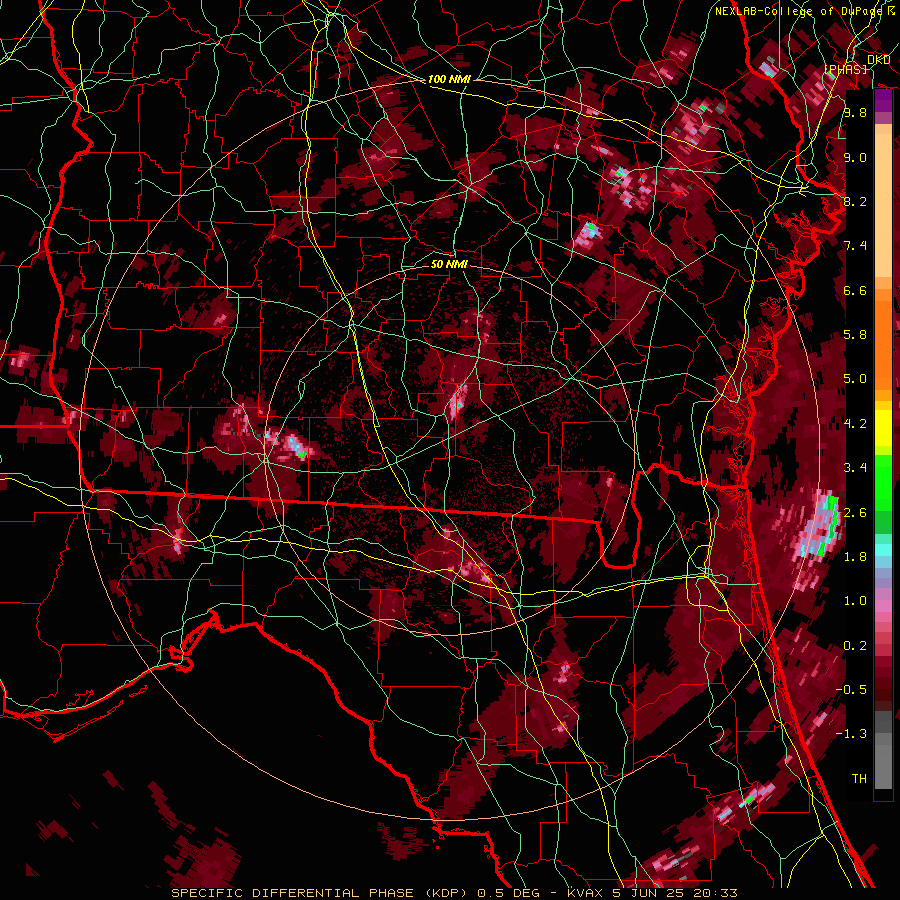Click the arrow icon beside the DuPage label
Viewport: 900px width, 900px height.
click(x=891, y=10)
